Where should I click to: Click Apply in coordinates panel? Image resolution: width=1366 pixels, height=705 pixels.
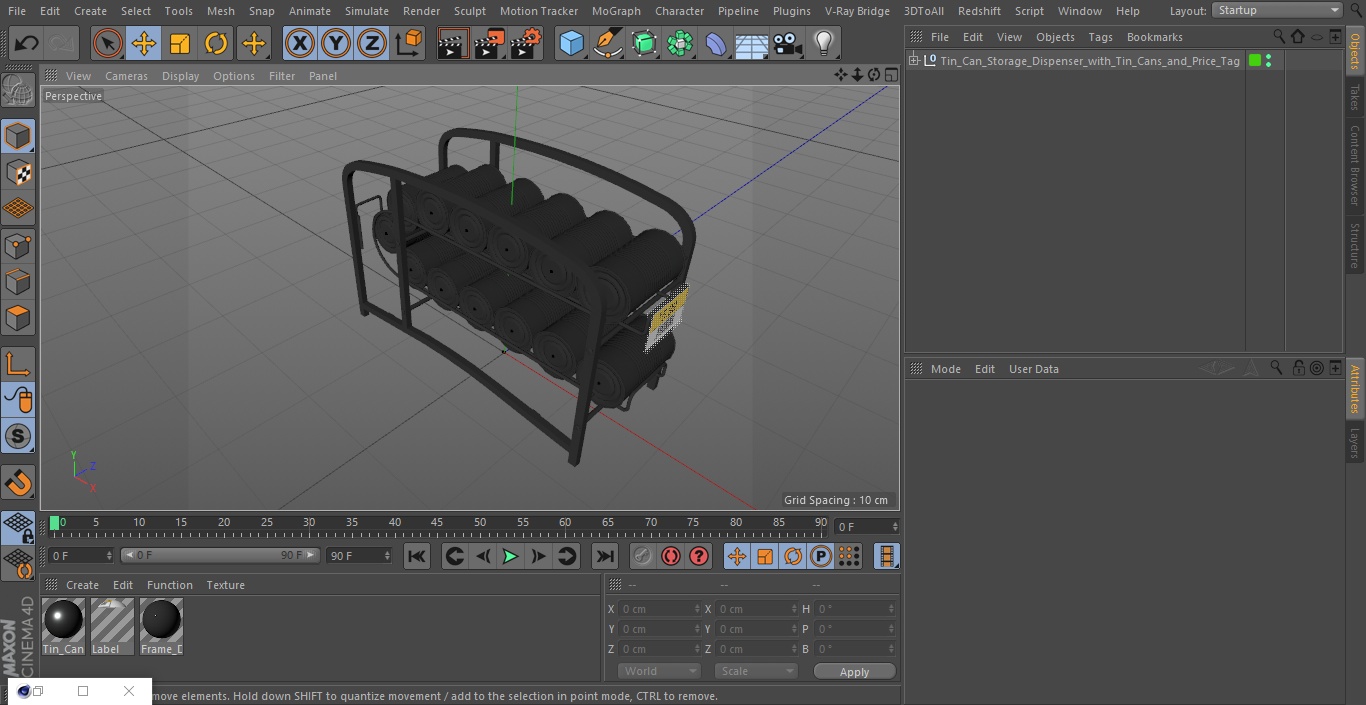[x=854, y=671]
